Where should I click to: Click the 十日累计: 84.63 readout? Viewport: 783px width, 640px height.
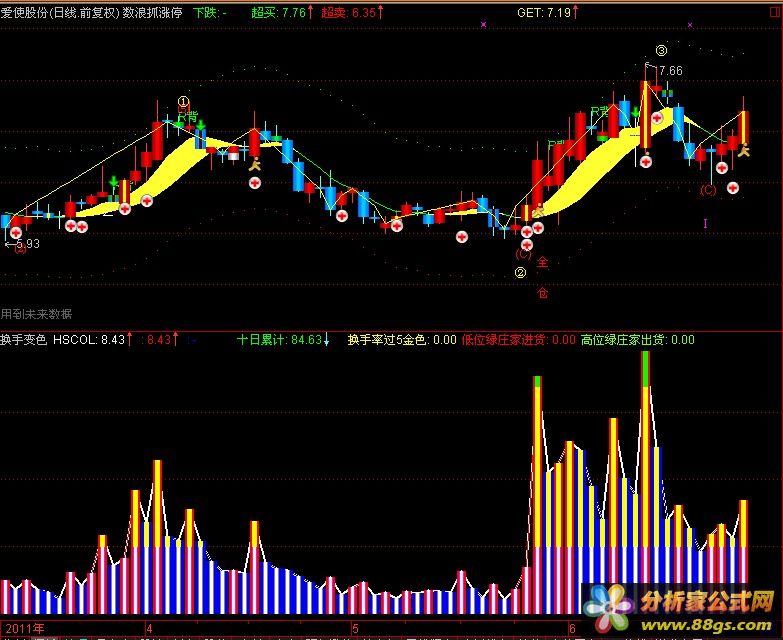(283, 340)
